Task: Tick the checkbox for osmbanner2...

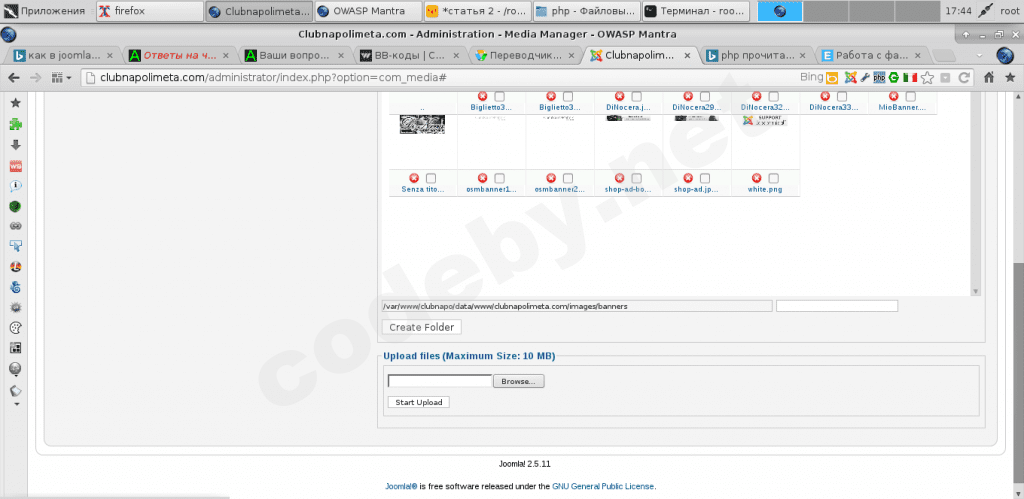Action: click(568, 178)
